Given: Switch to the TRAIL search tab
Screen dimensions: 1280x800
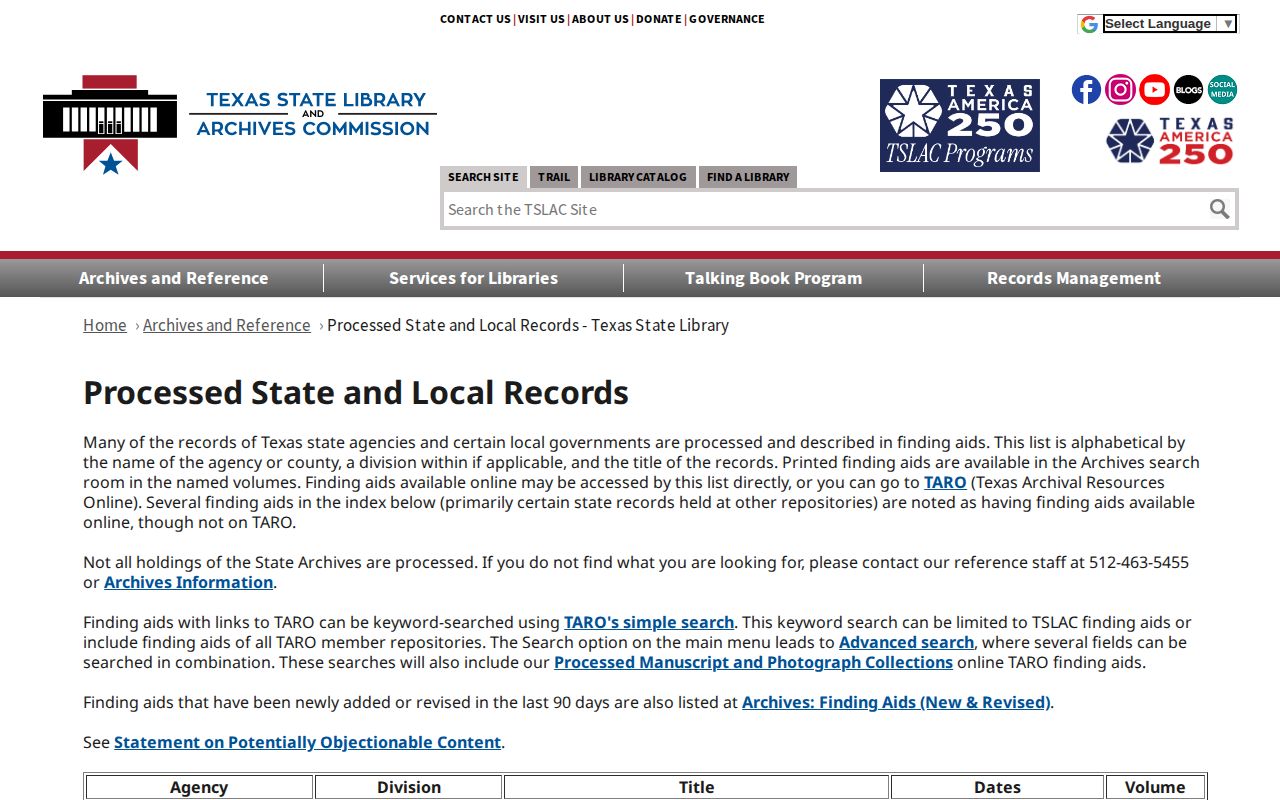Looking at the screenshot, I should (x=554, y=177).
